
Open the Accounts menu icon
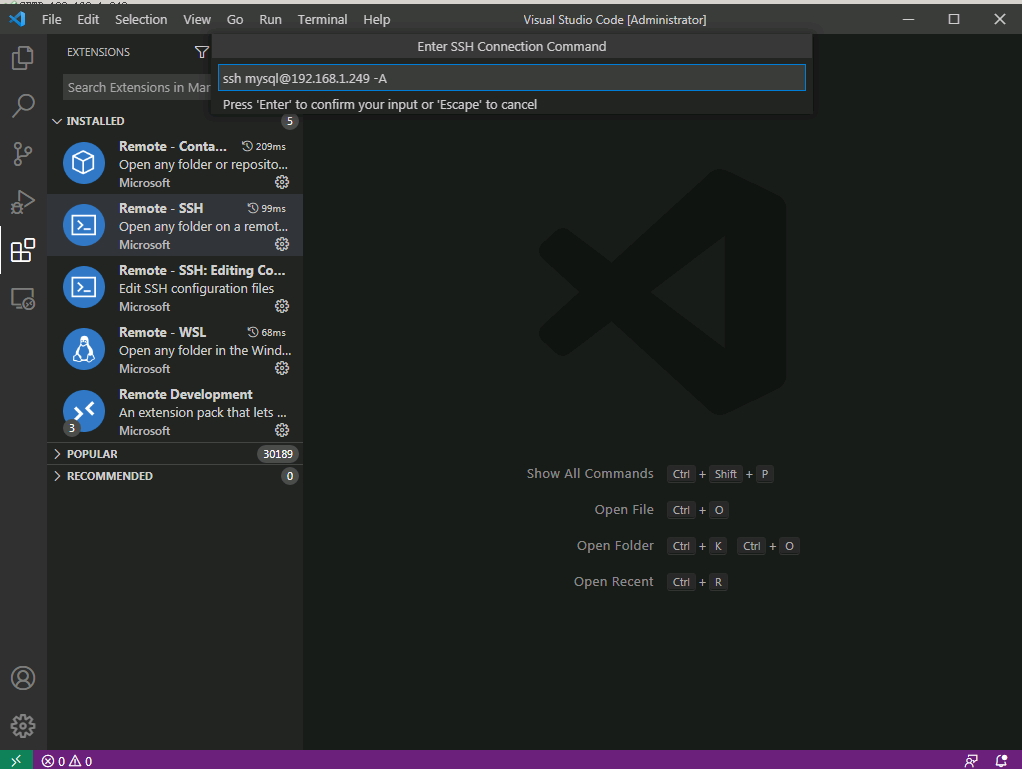point(23,678)
